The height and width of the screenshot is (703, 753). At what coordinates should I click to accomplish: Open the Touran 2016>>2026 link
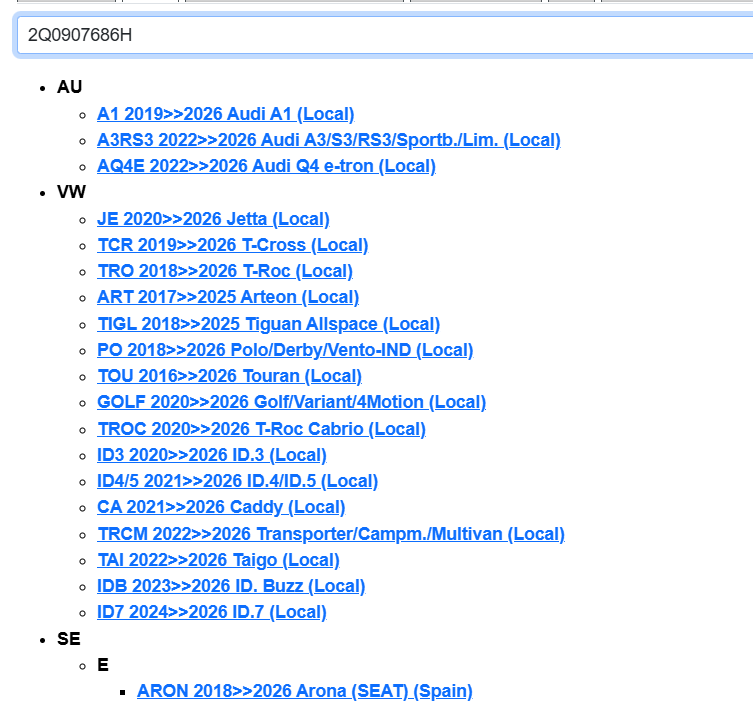[x=229, y=376]
